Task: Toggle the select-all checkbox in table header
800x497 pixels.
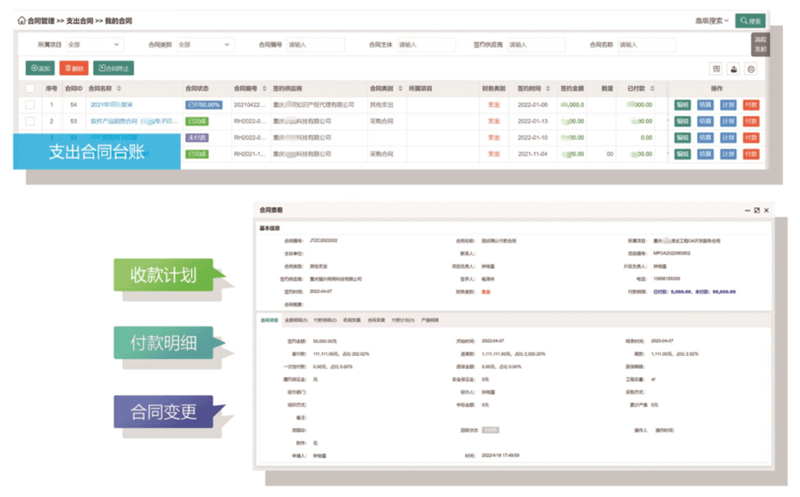Action: click(x=30, y=88)
